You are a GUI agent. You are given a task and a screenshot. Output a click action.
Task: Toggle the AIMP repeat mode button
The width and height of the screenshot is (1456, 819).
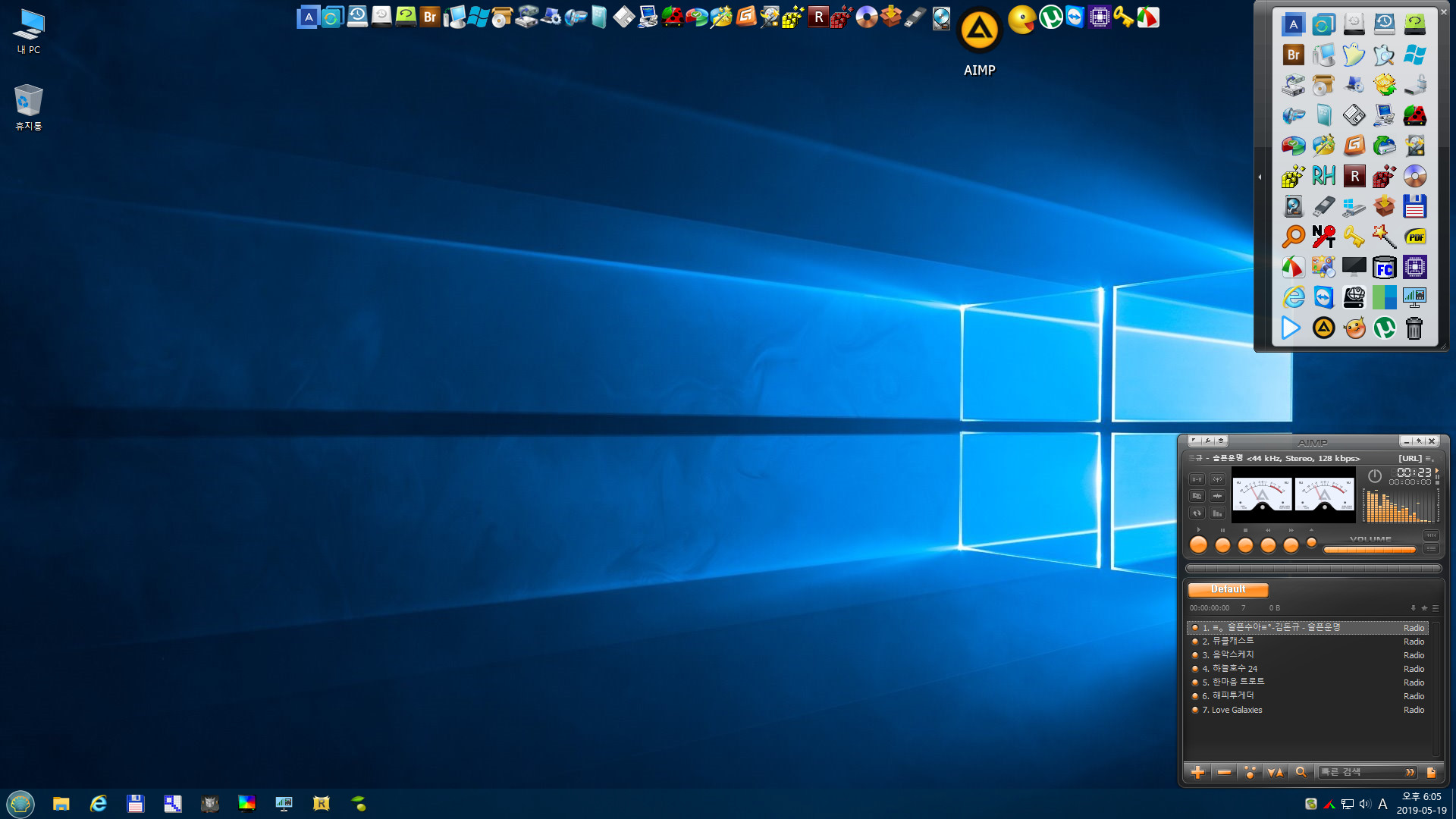point(1197,513)
